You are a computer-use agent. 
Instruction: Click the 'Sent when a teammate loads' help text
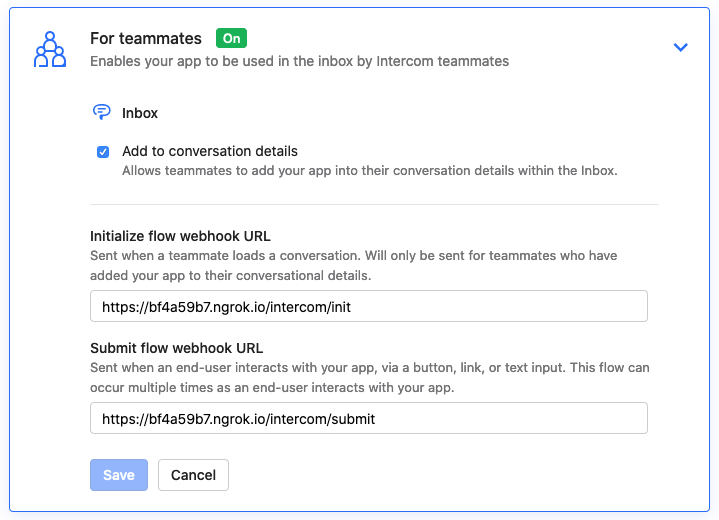pos(367,265)
